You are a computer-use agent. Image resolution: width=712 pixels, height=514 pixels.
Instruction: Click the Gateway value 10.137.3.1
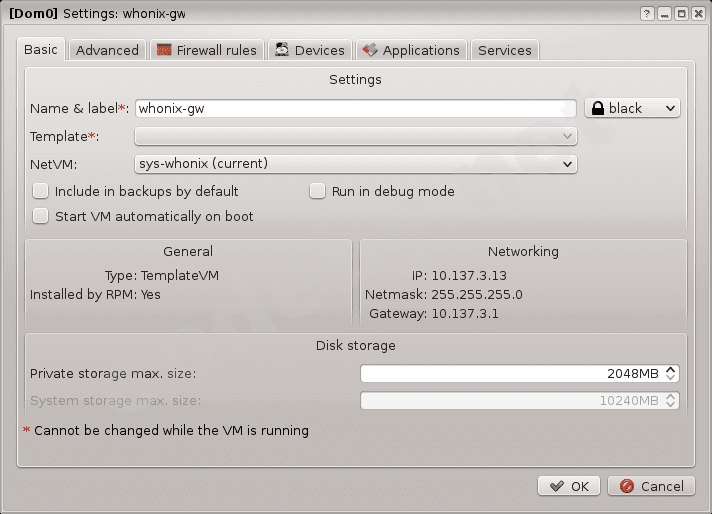[x=465, y=314]
